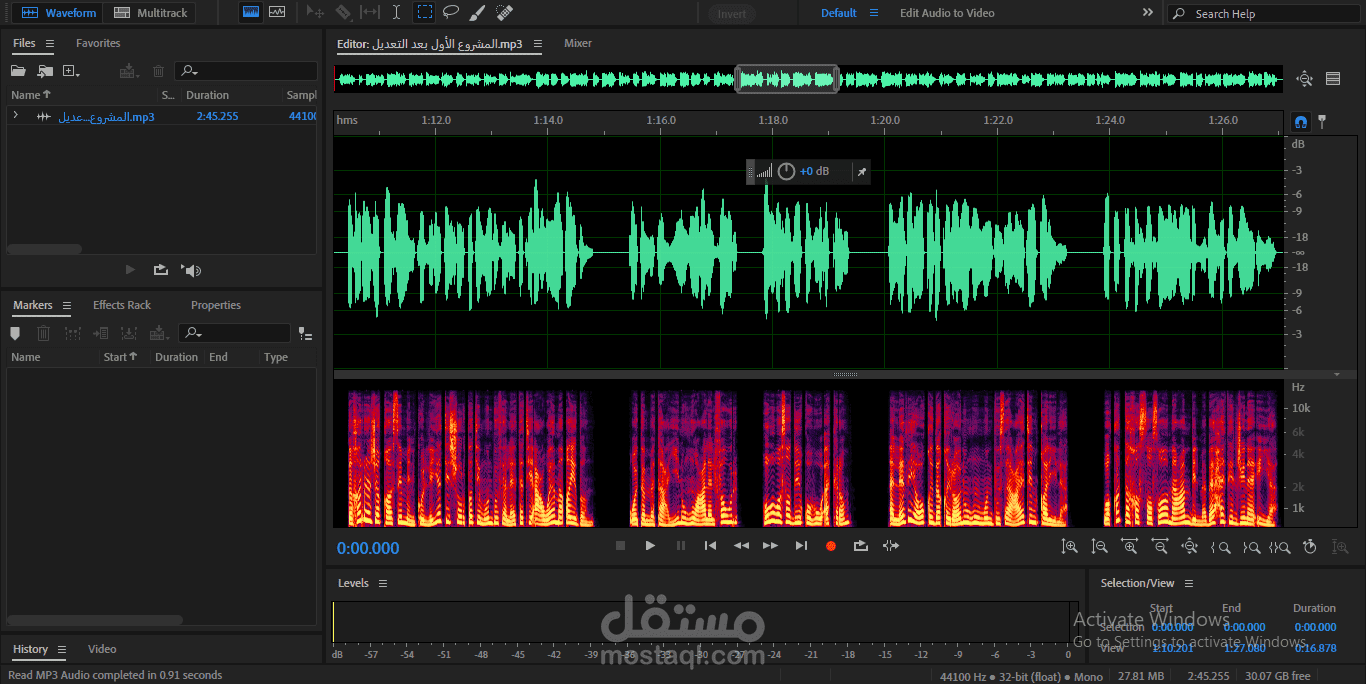Select the Time Selection tool
Image resolution: width=1366 pixels, height=684 pixels.
point(397,13)
